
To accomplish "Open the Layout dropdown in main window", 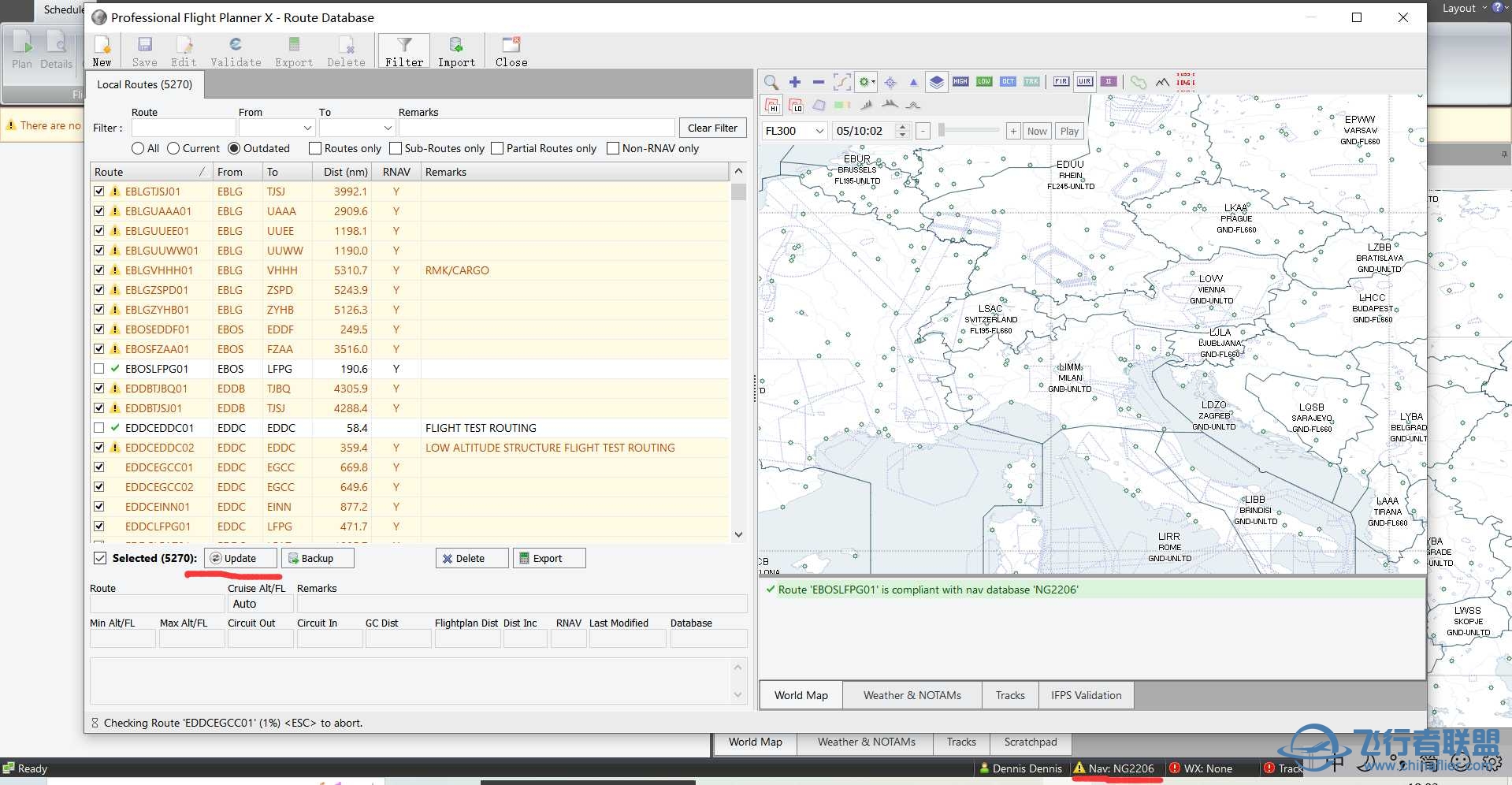I will [x=1464, y=8].
